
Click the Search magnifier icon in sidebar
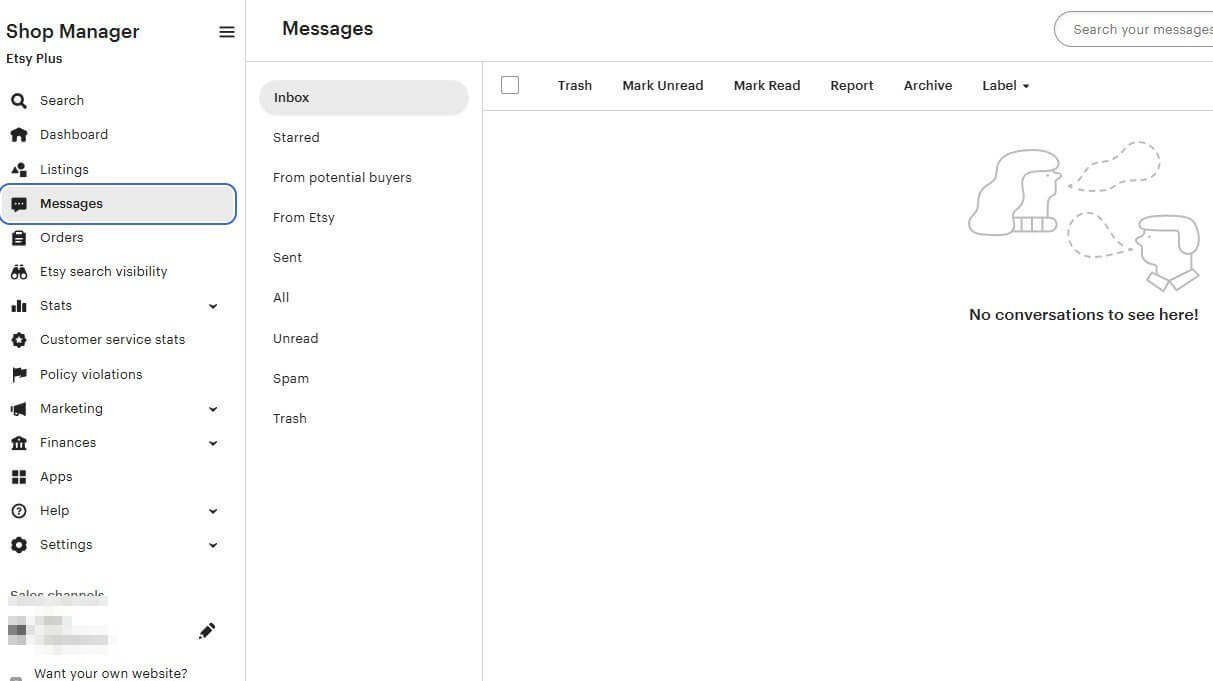tap(18, 101)
